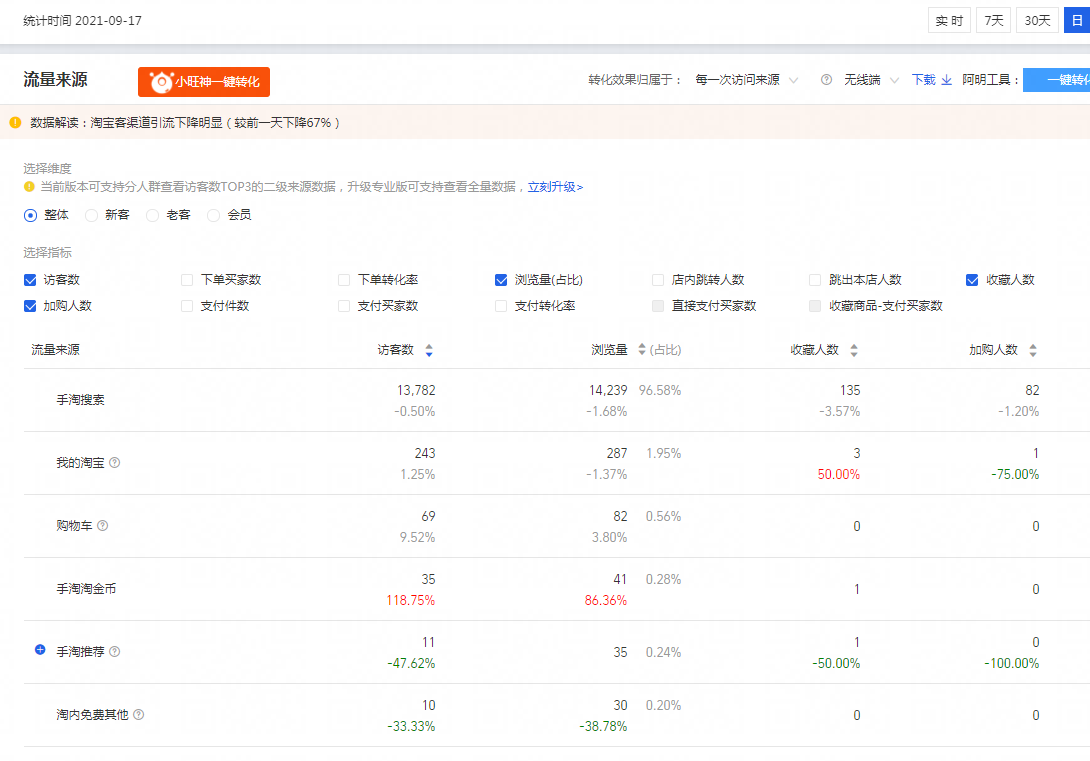This screenshot has width=1090, height=761.
Task: Uncheck 加购人数 checkbox
Action: point(30,306)
